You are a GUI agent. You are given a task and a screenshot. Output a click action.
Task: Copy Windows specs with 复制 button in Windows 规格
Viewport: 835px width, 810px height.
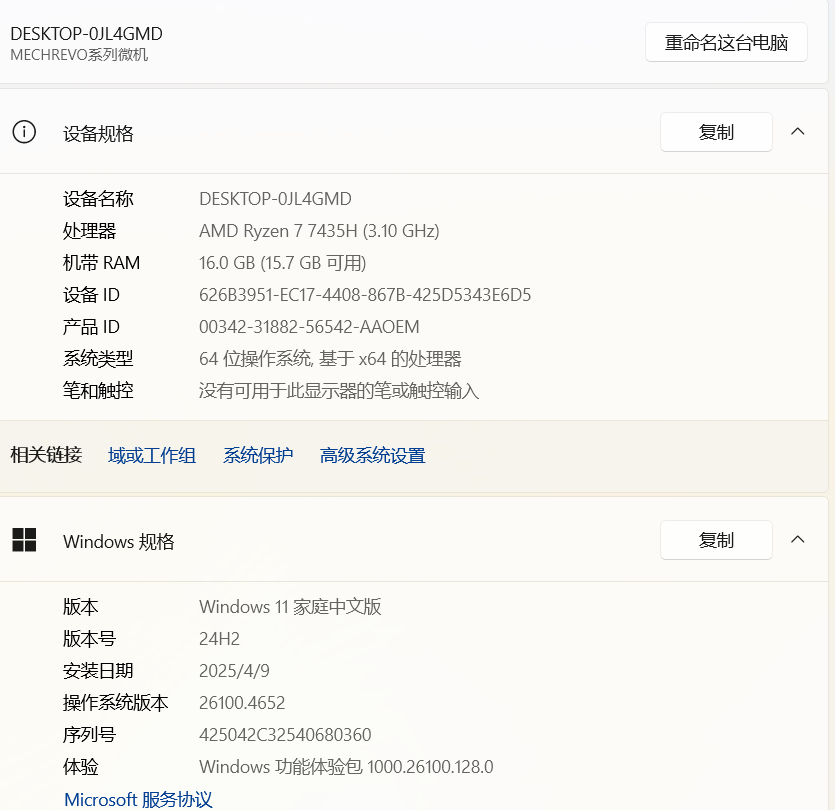[x=716, y=540]
